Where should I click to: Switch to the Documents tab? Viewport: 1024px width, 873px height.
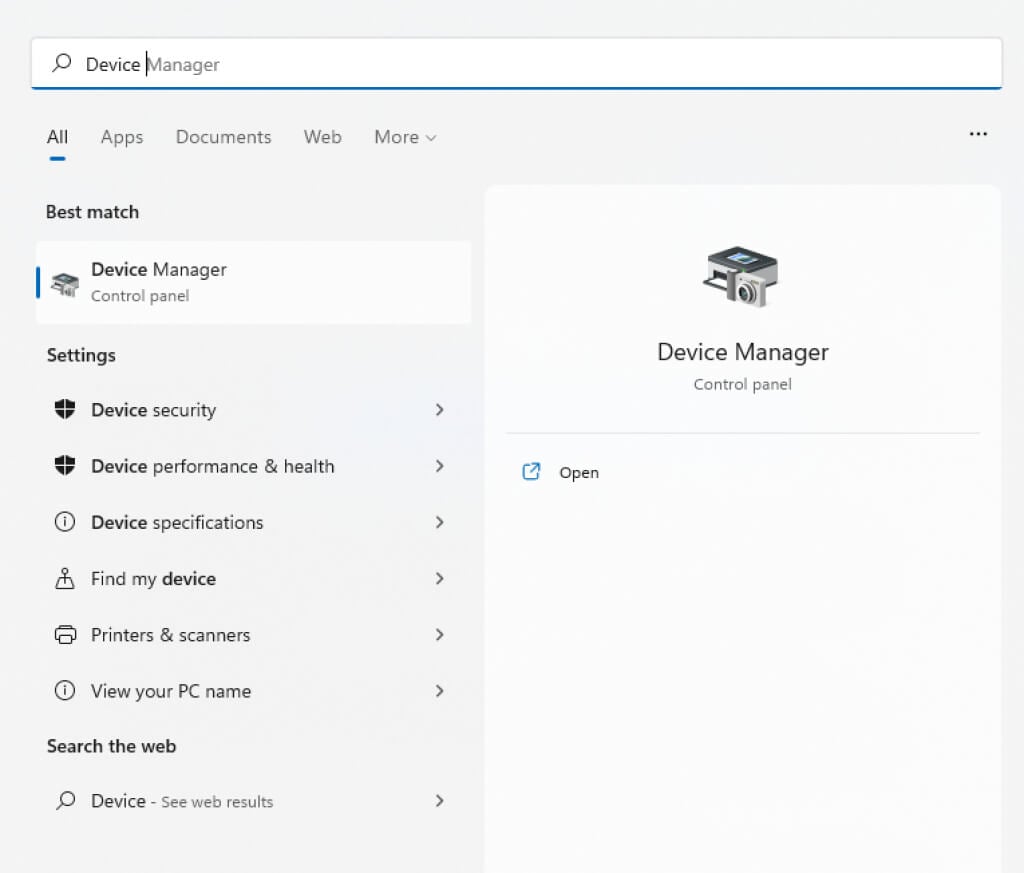click(223, 137)
